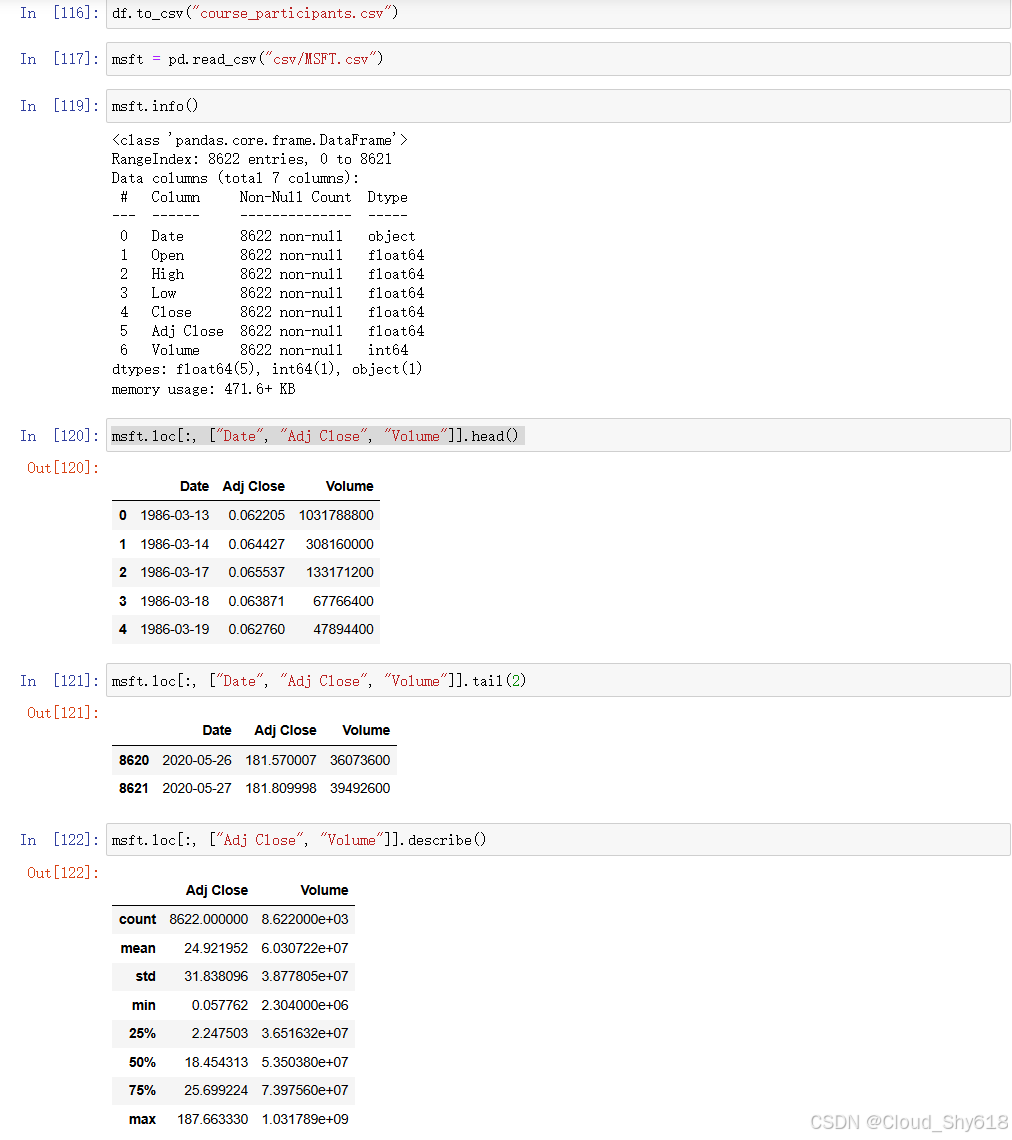Click 'Adj Close' row in info output
Viewport: 1012px width, 1140px height.
tap(272, 332)
